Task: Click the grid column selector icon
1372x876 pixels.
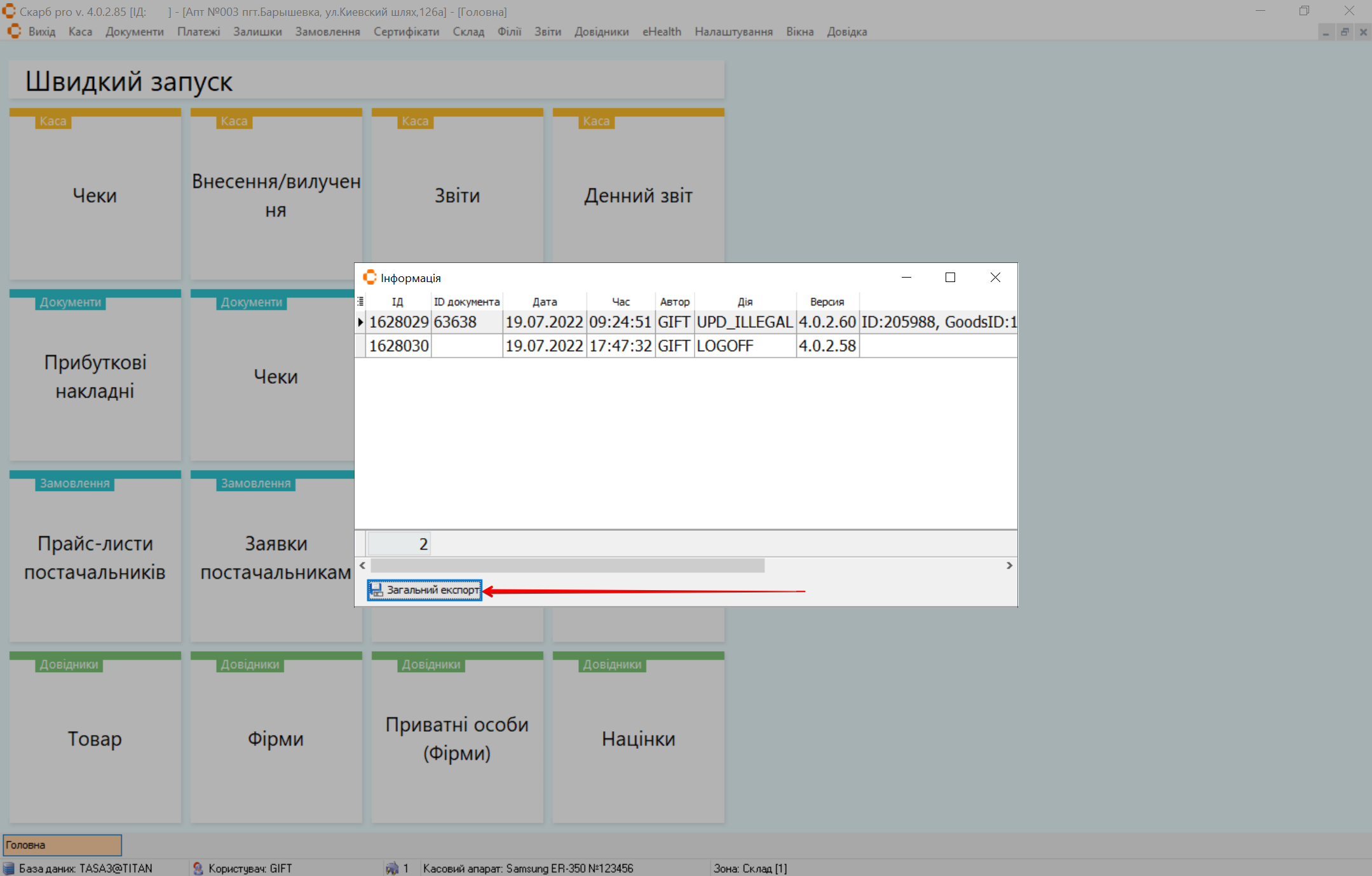Action: (360, 301)
